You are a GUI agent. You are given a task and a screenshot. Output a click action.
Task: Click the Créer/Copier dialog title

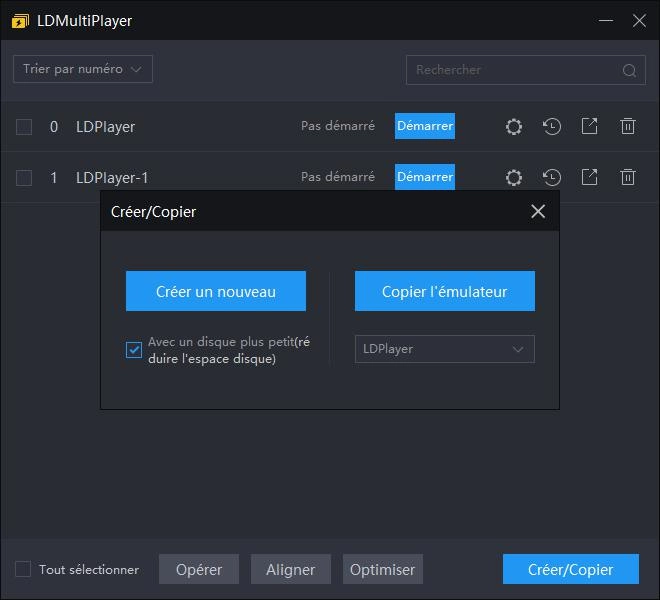(x=153, y=212)
